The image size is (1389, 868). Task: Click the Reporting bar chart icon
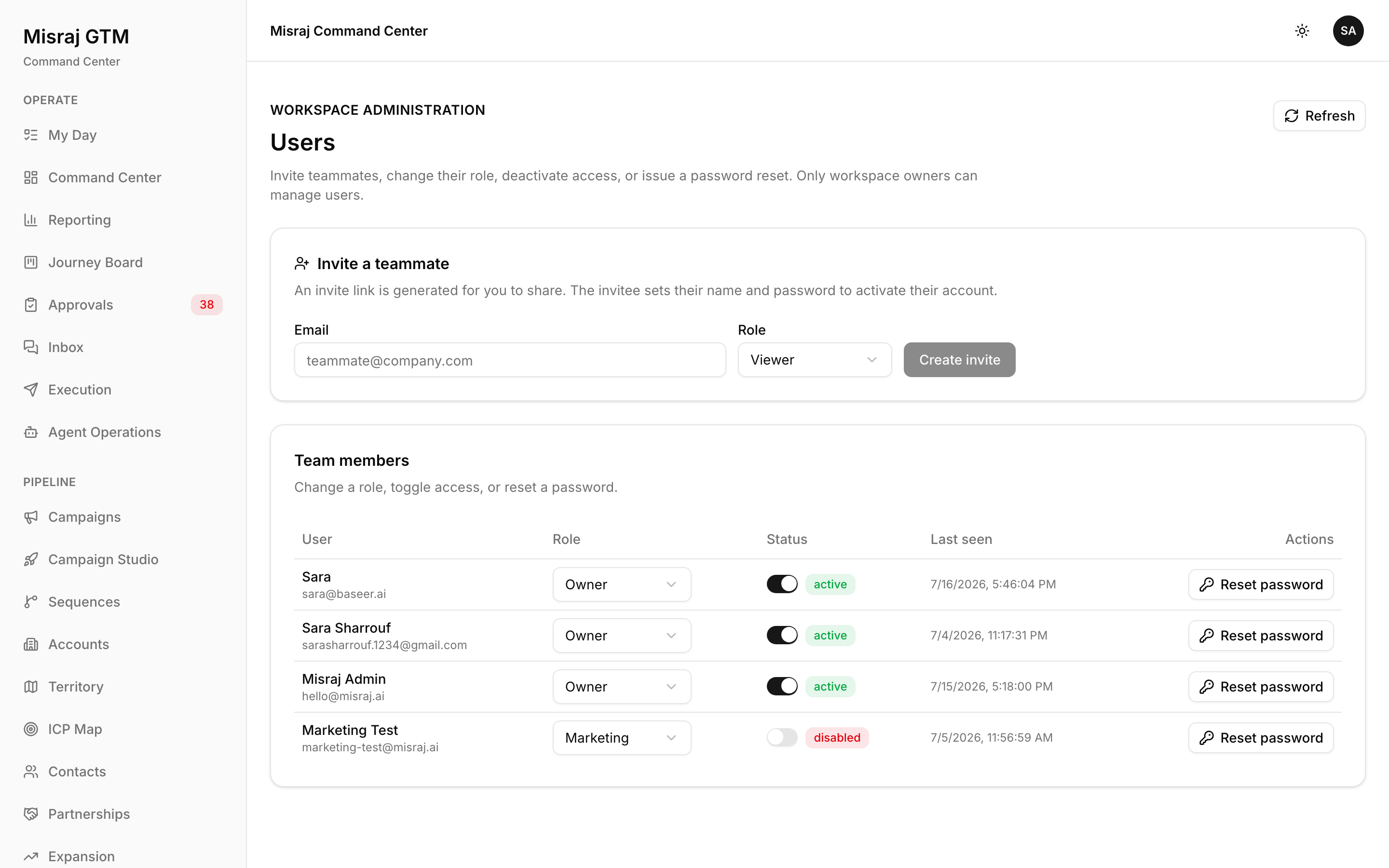(x=31, y=220)
